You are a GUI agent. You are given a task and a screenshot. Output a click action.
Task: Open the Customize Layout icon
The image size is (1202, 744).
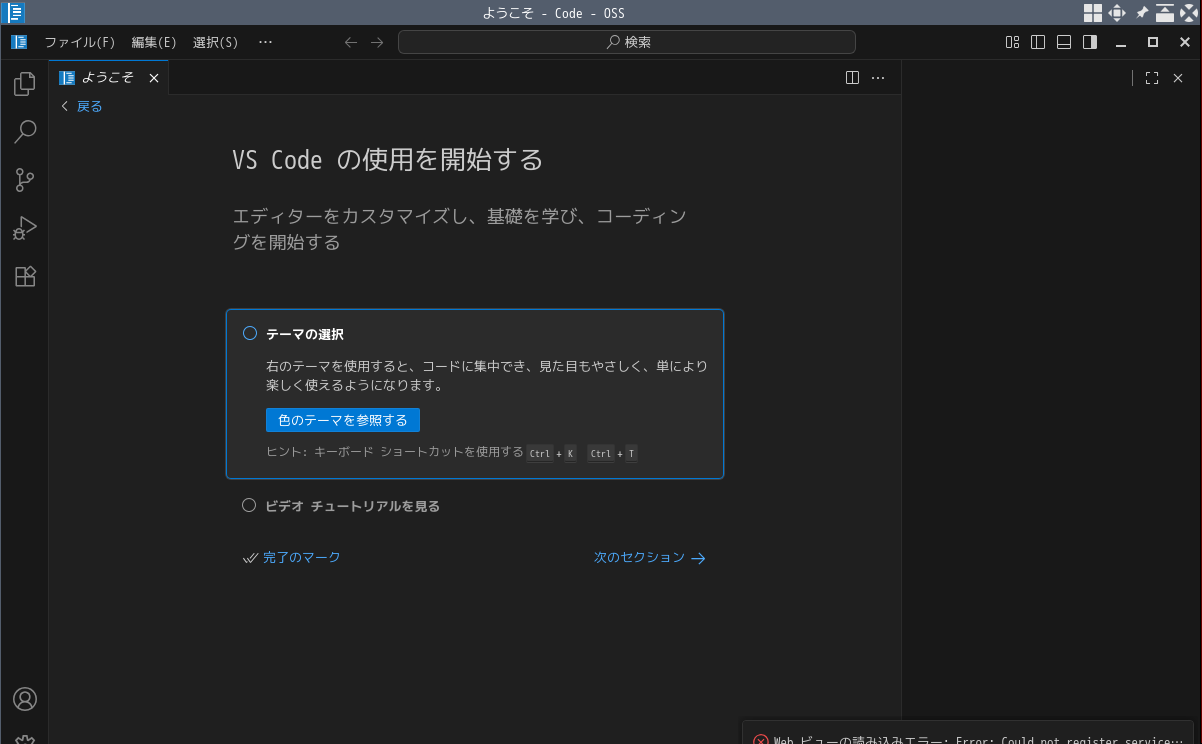tap(1013, 42)
